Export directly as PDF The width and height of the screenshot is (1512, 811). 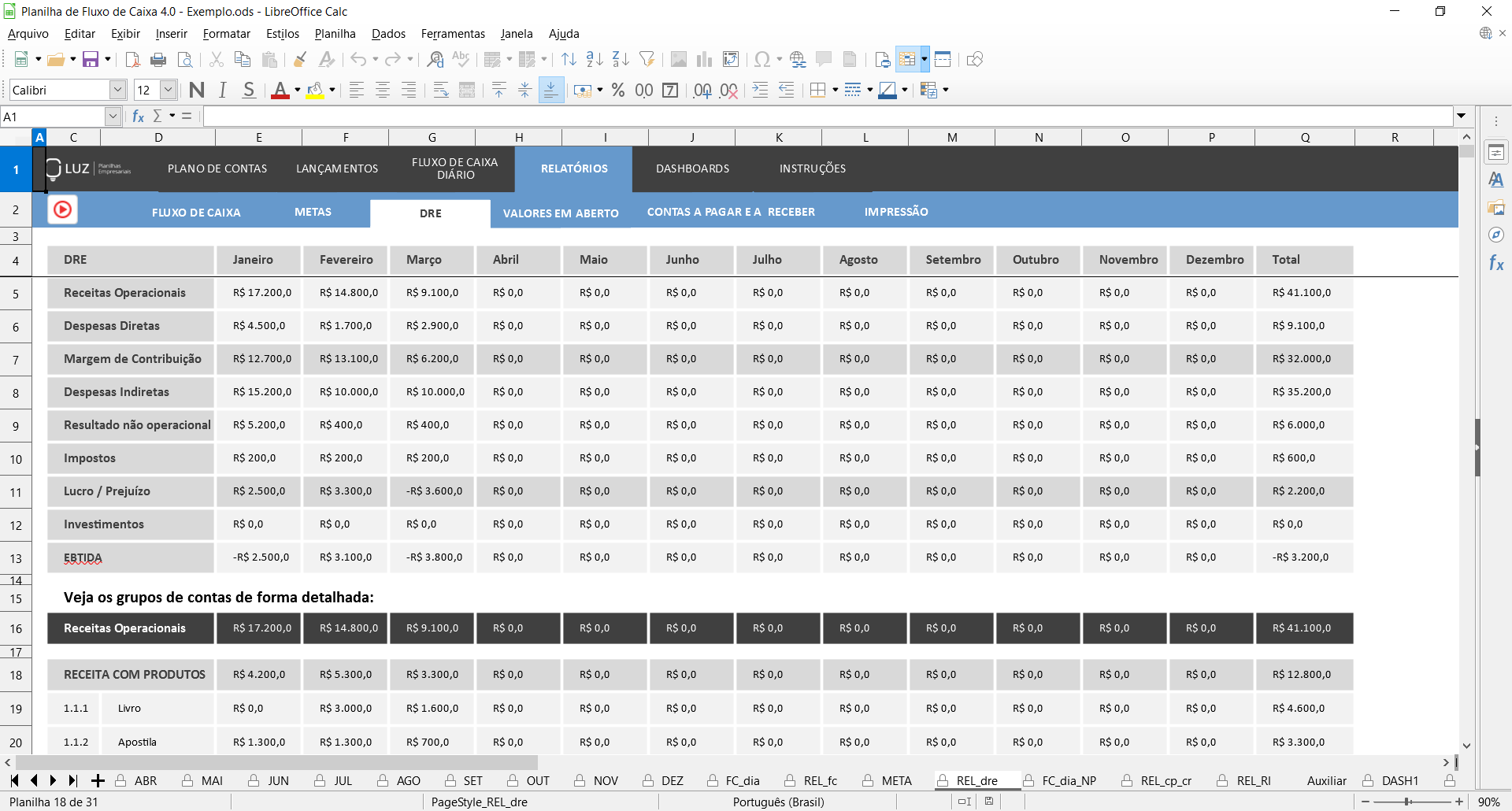[133, 60]
